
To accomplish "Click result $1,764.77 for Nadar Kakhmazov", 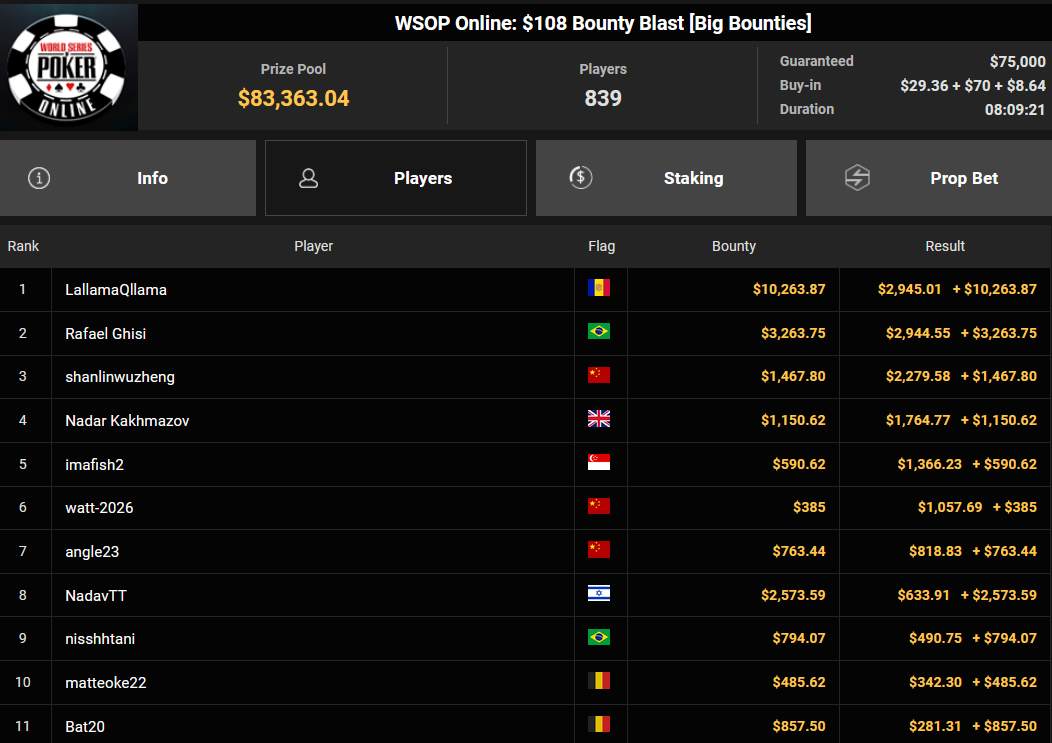I will tap(918, 420).
